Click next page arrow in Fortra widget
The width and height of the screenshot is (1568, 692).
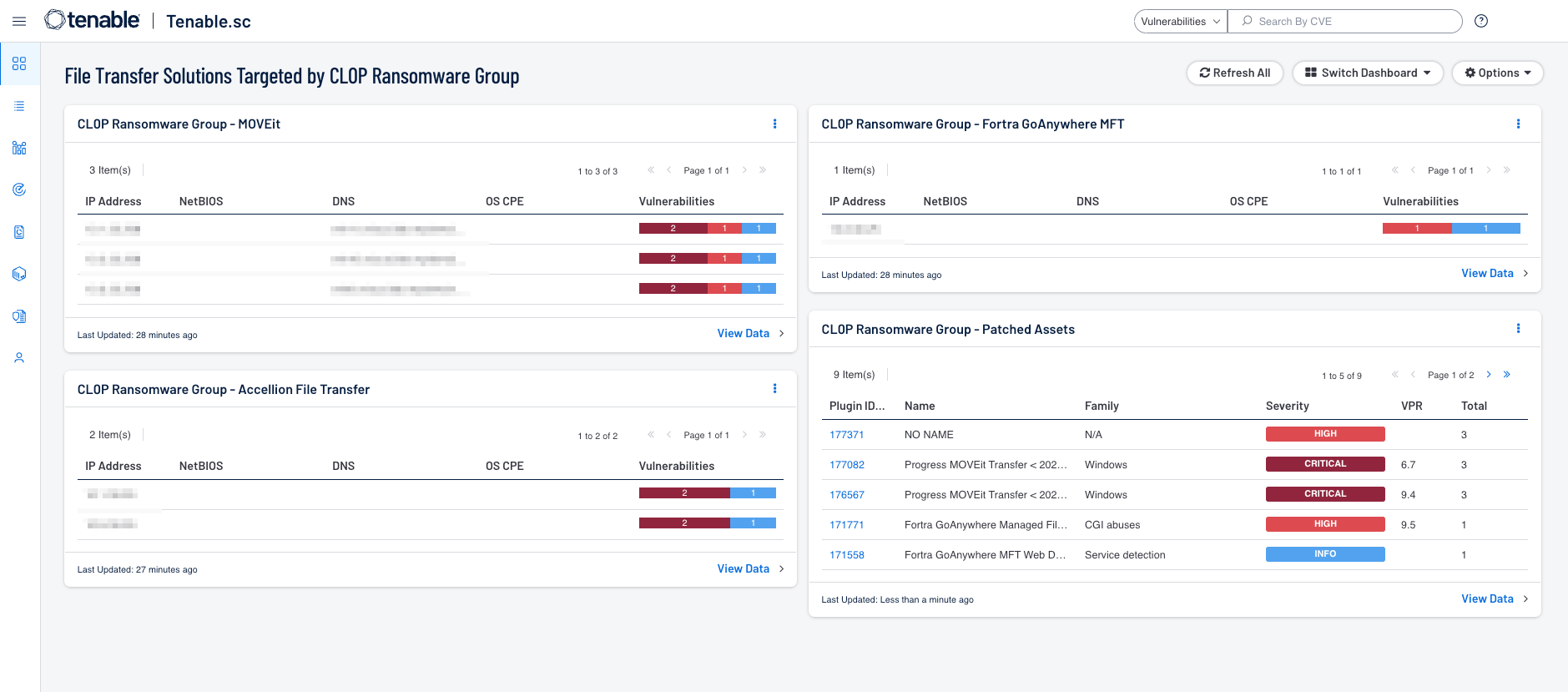point(1489,170)
